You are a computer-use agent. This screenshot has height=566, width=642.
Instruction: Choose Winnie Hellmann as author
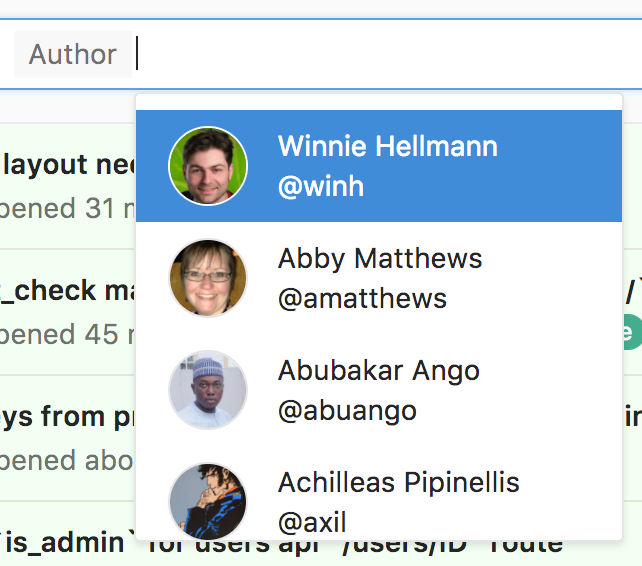(x=379, y=166)
